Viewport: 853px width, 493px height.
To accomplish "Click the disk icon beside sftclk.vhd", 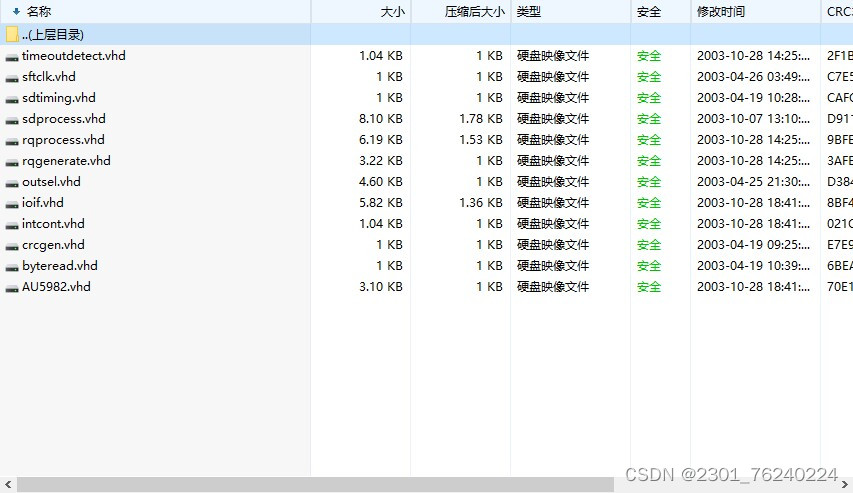I will 12,78.
